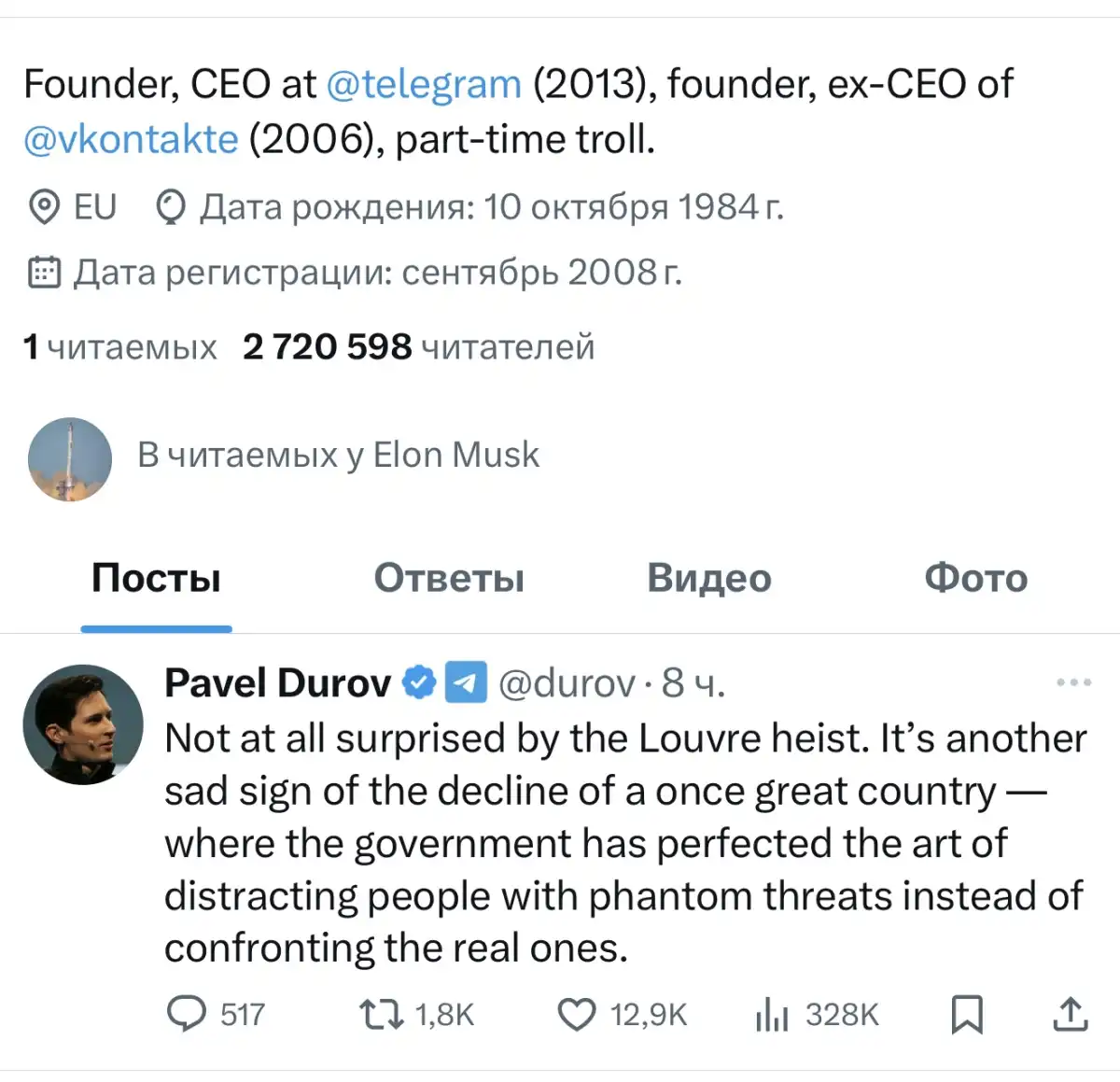Select the Посты tab
The height and width of the screenshot is (1082, 1120).
click(156, 579)
